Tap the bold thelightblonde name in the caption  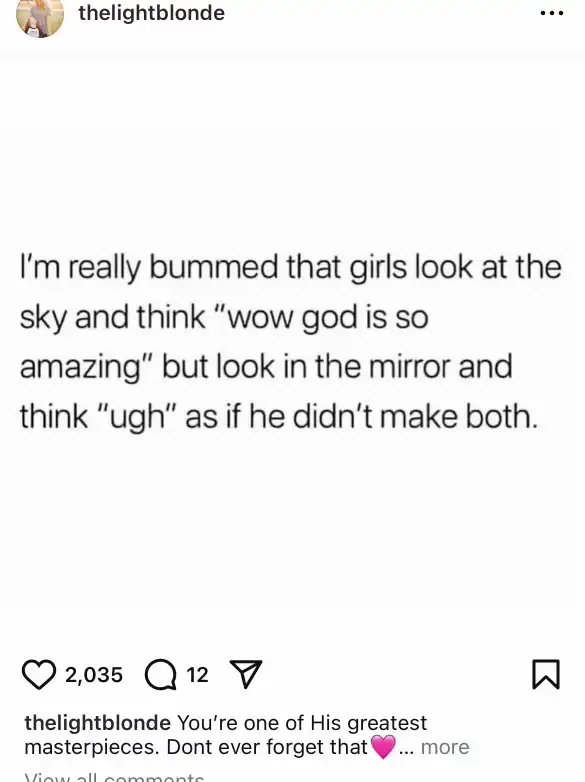pyautogui.click(x=98, y=723)
